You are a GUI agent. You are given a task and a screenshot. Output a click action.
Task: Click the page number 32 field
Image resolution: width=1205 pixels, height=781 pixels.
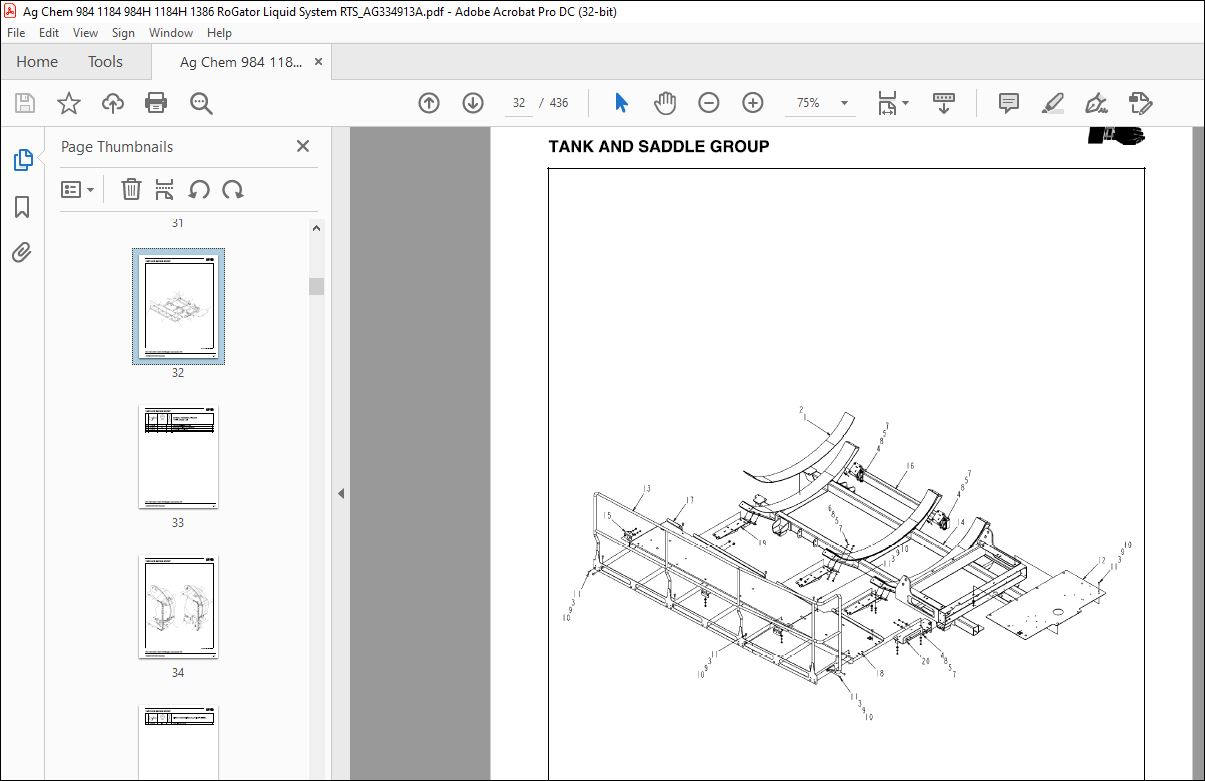(x=518, y=103)
